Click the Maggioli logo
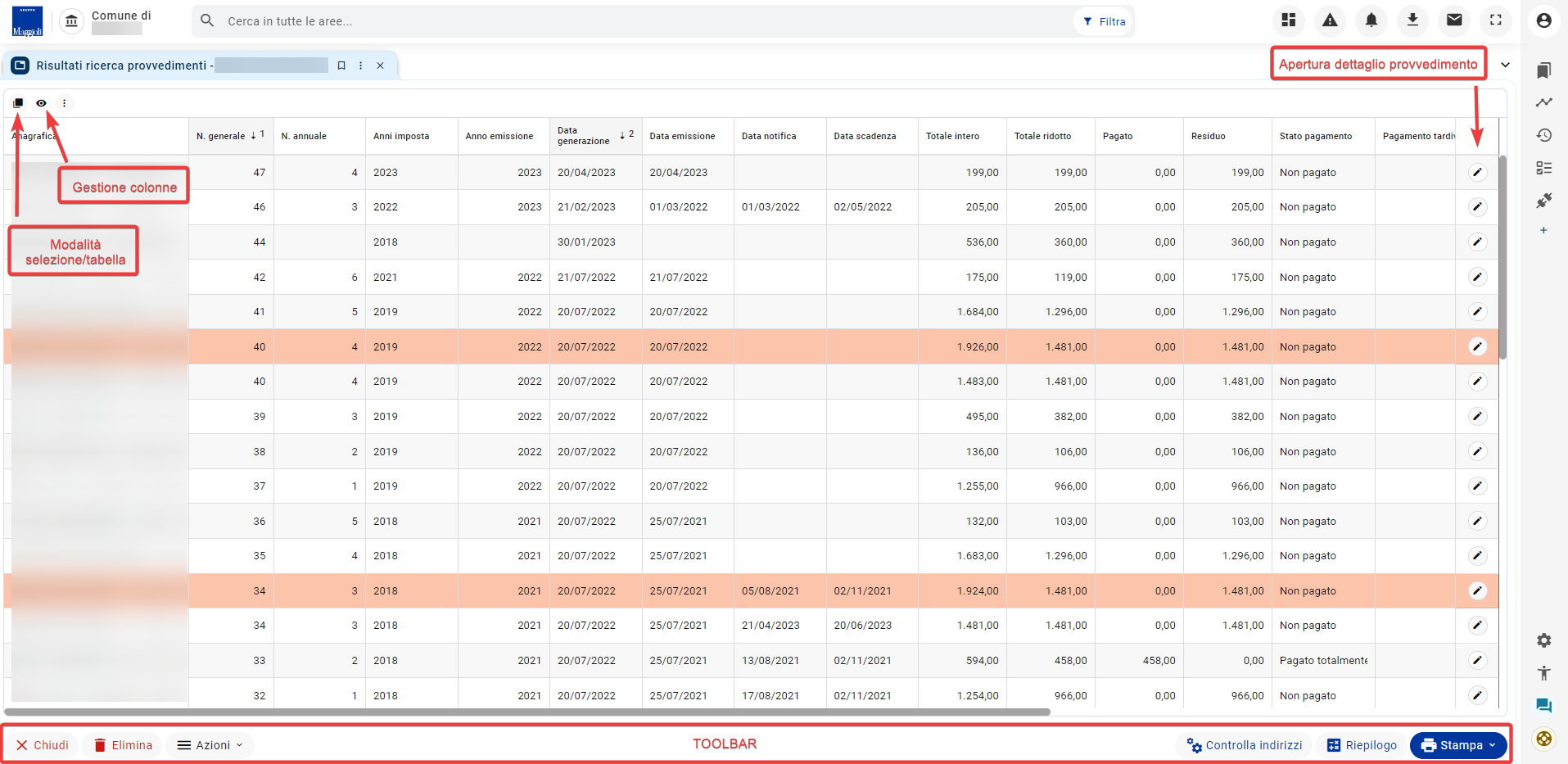This screenshot has height=764, width=1568. click(27, 21)
